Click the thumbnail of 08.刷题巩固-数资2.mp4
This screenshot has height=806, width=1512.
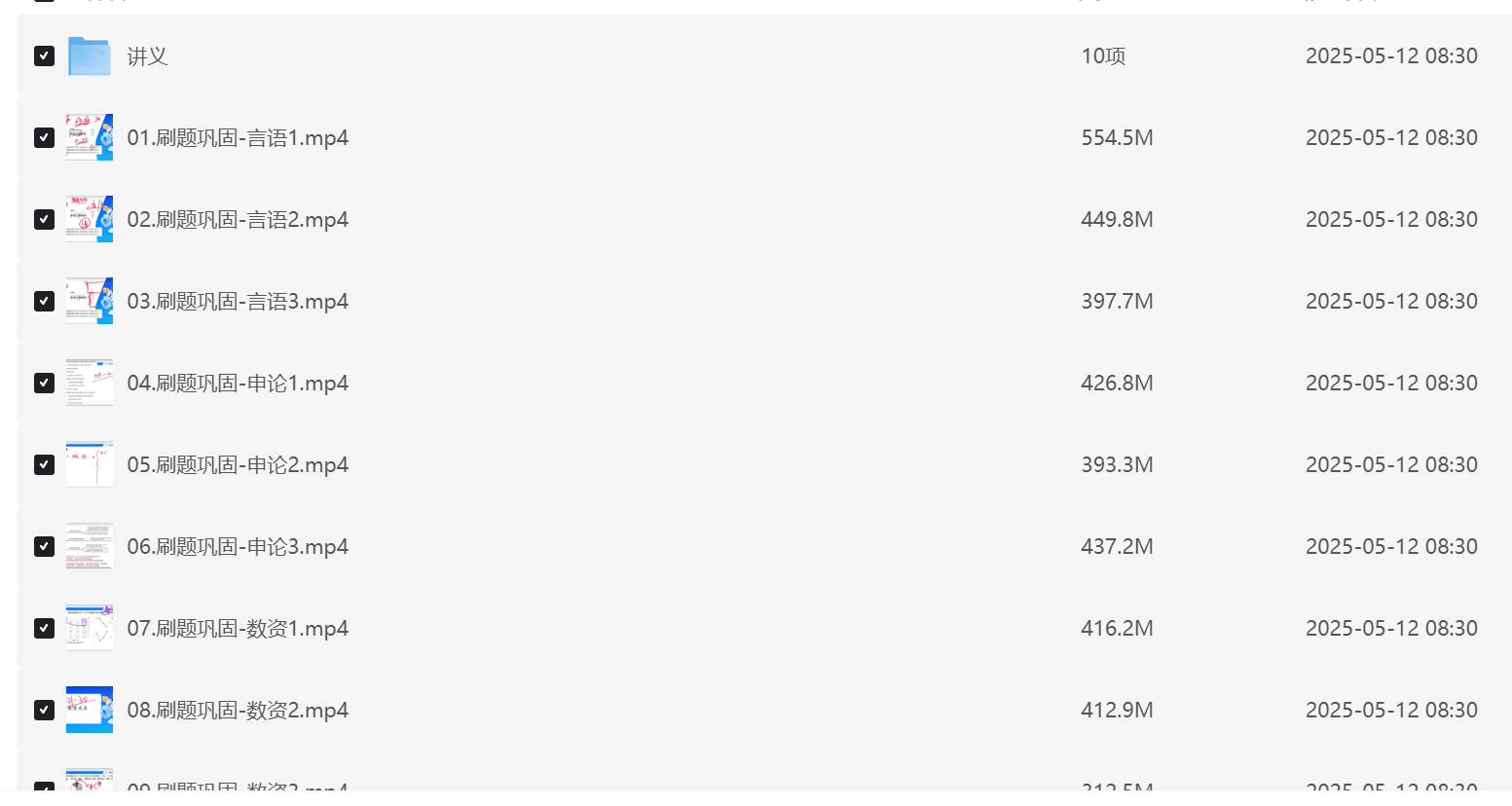click(90, 710)
